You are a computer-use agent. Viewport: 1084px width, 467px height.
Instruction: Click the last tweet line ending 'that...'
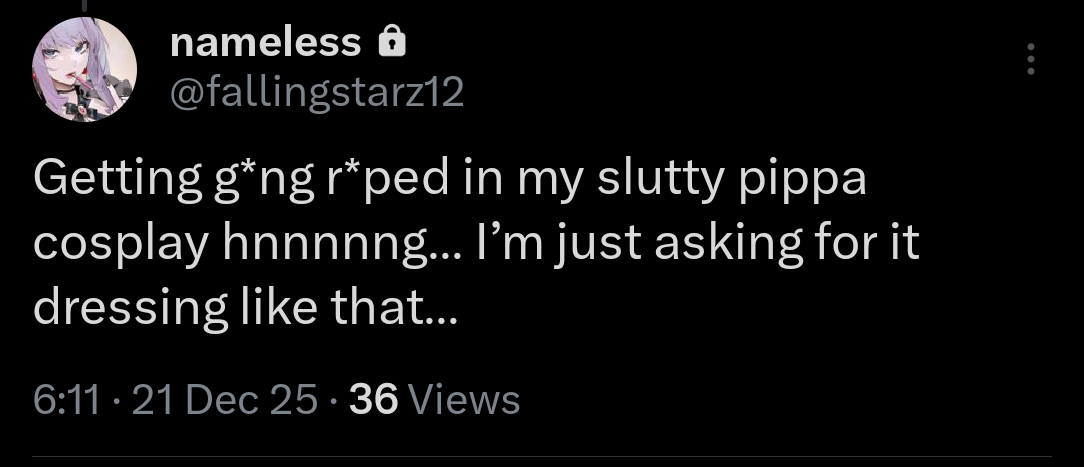(x=245, y=307)
